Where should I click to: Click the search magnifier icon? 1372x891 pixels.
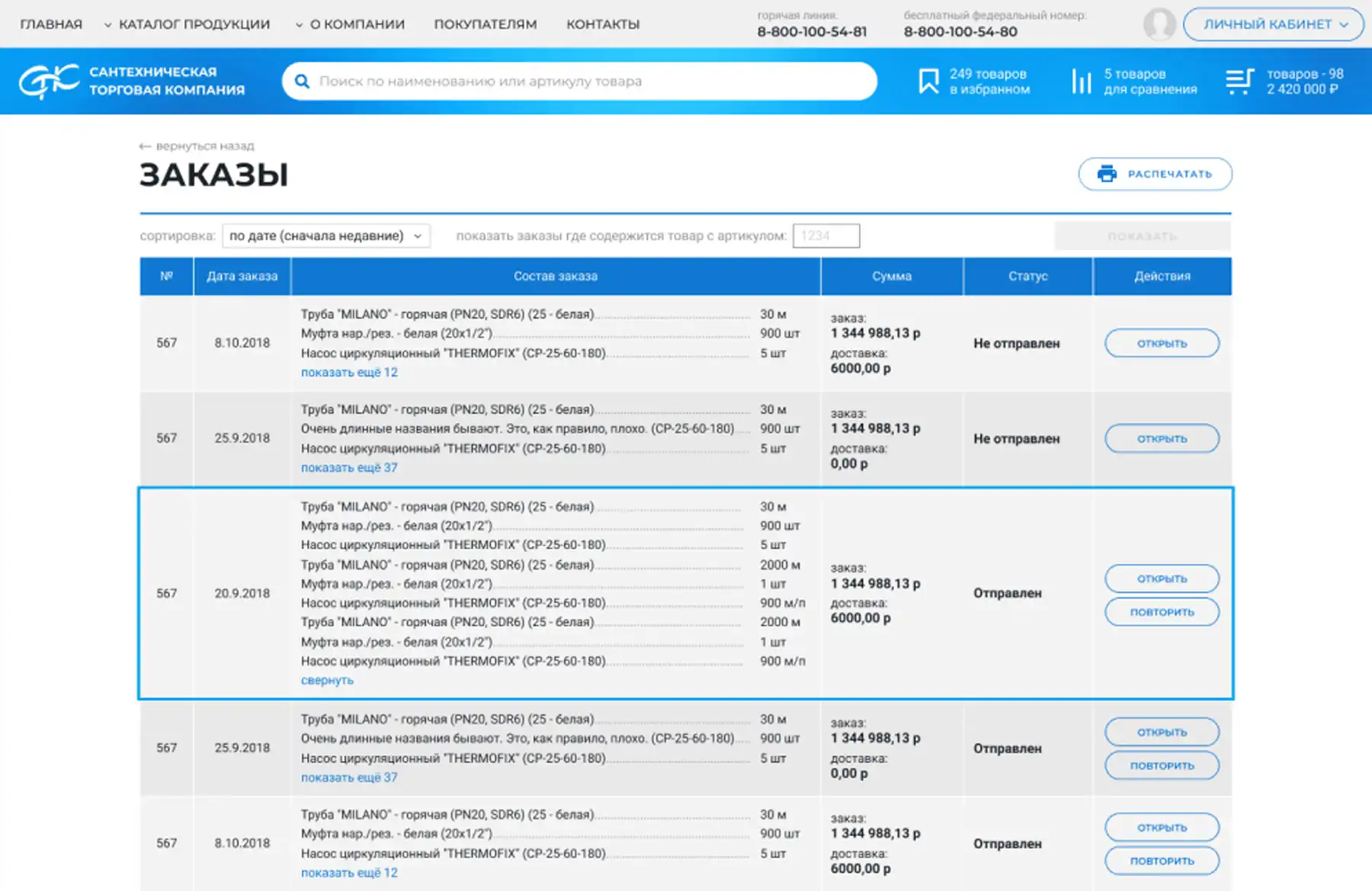pos(302,81)
